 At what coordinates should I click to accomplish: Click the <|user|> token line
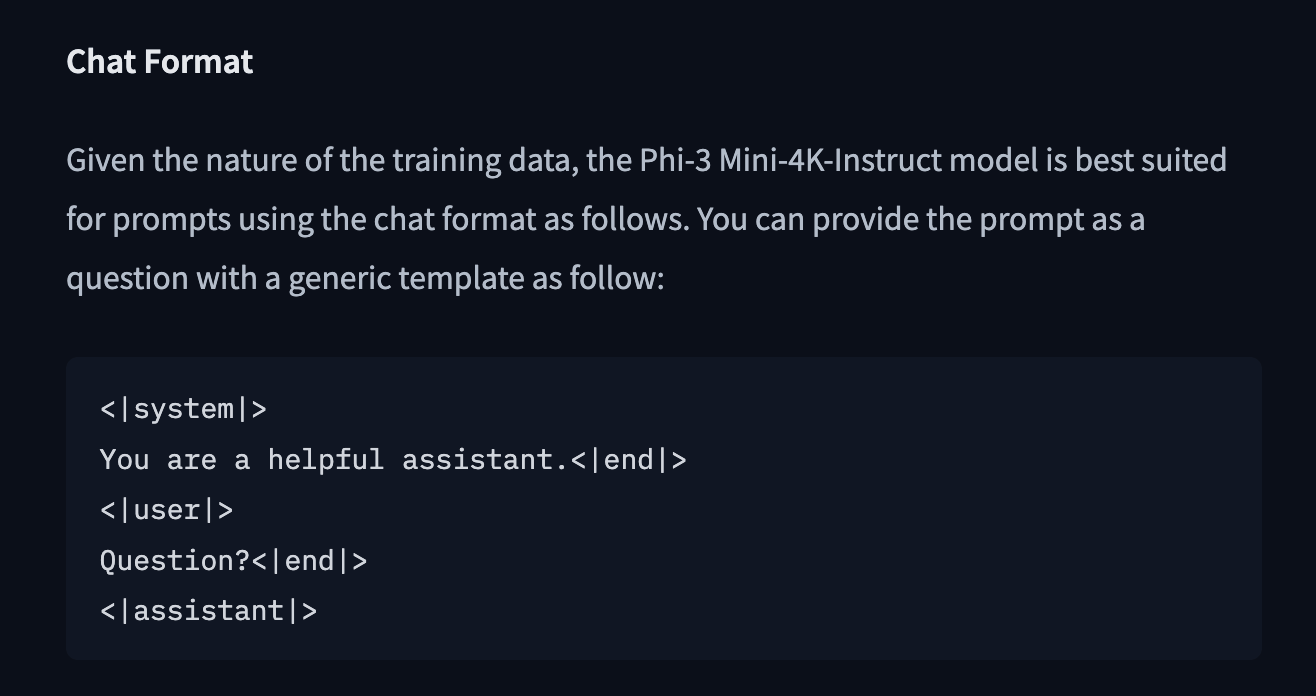[166, 510]
